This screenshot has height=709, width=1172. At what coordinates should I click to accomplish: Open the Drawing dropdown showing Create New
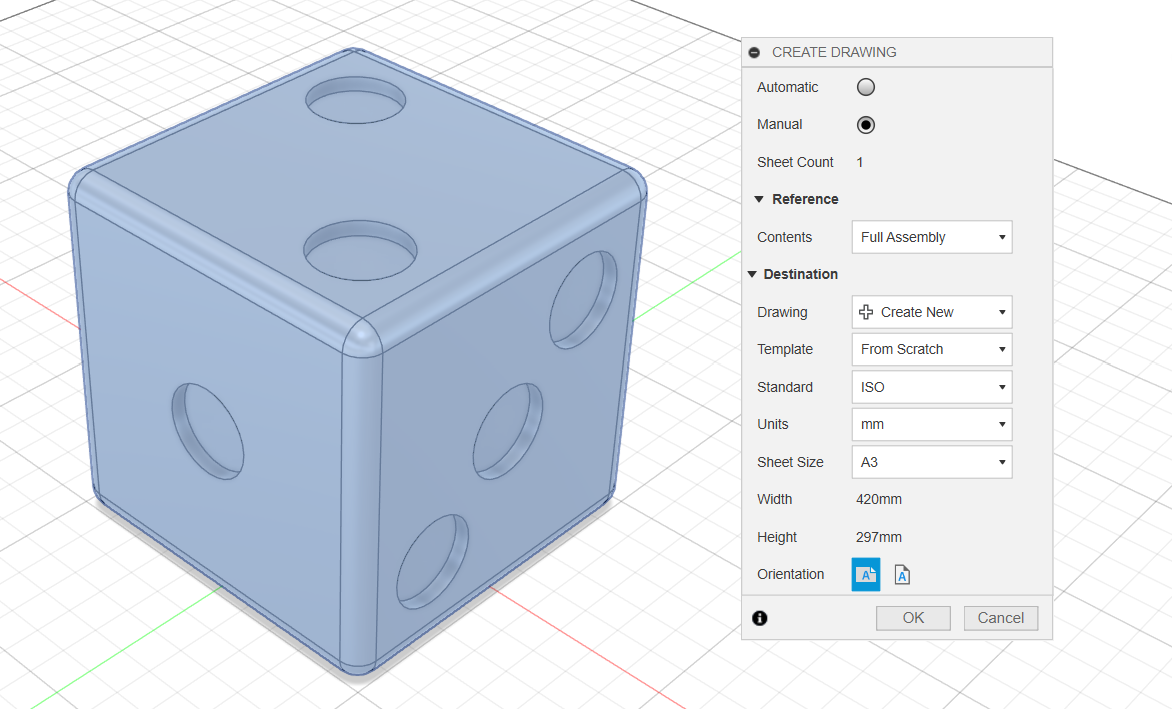931,312
